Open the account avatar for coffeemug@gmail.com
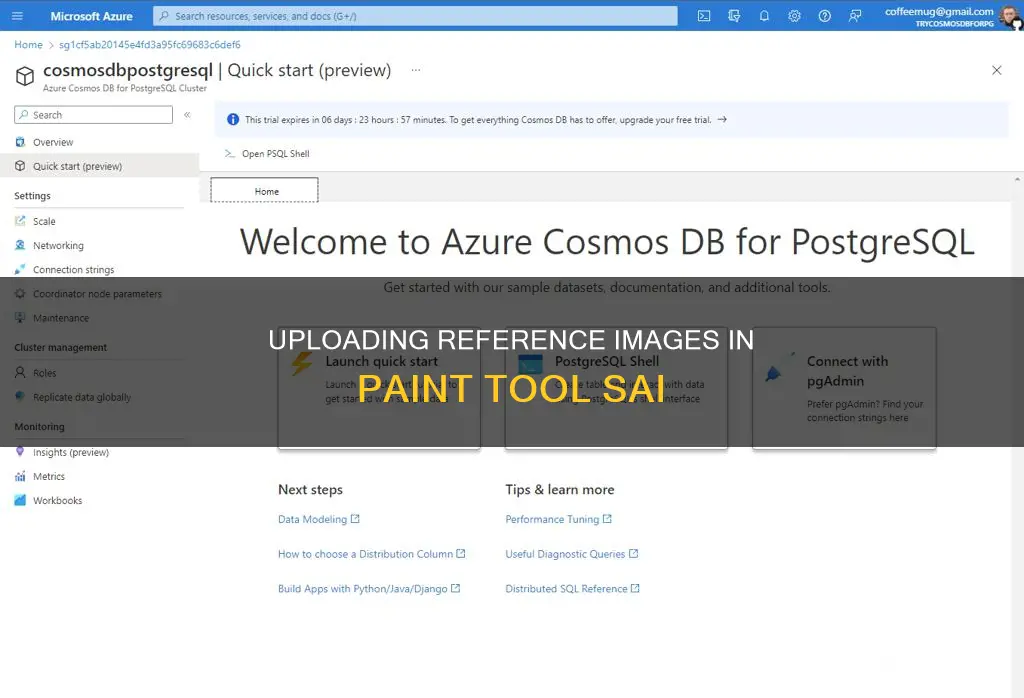 [1010, 16]
